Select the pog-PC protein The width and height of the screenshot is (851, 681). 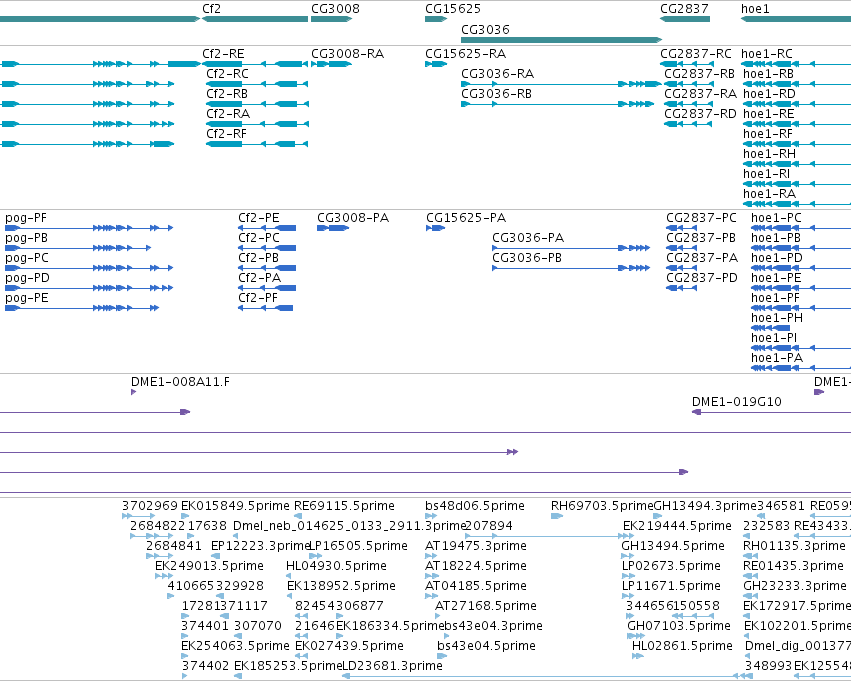[89, 268]
